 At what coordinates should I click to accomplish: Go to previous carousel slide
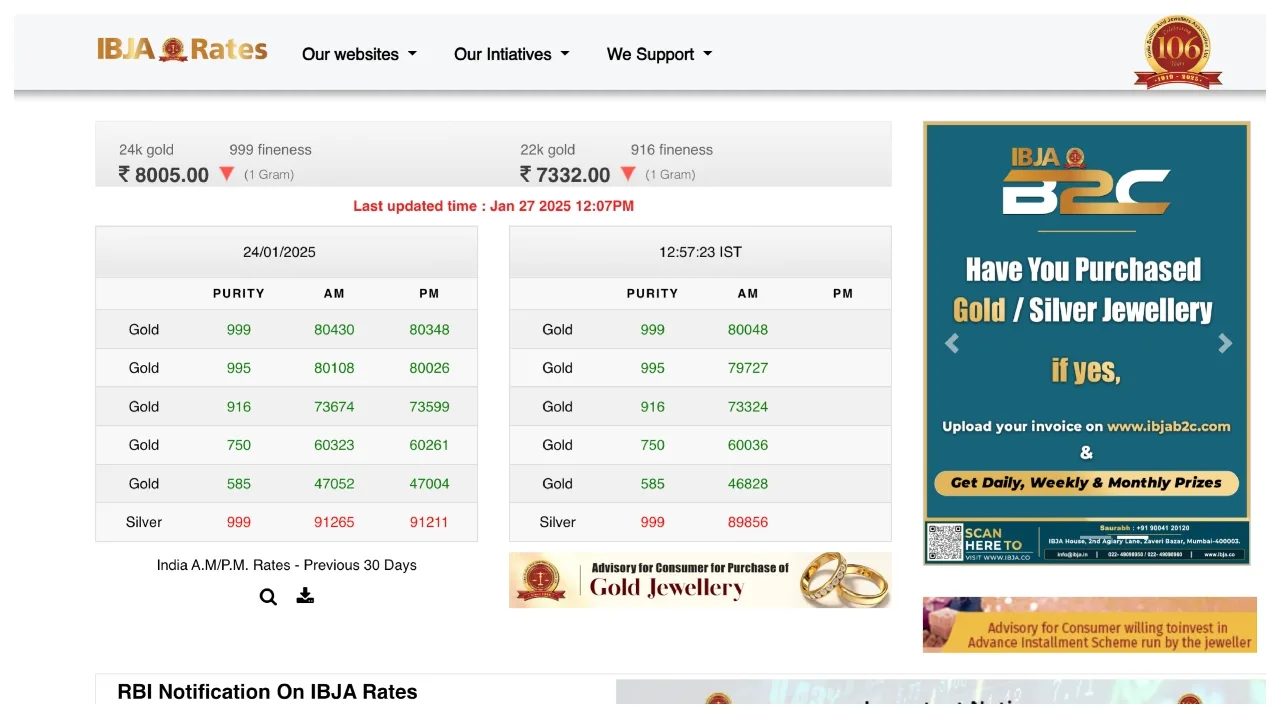click(x=952, y=344)
